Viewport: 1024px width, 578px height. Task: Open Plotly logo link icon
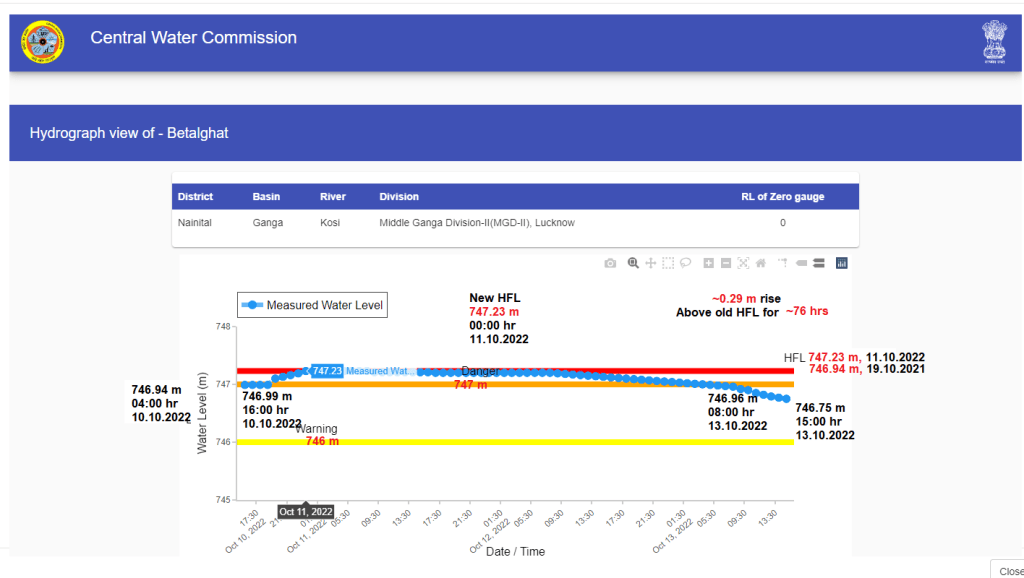tap(841, 263)
